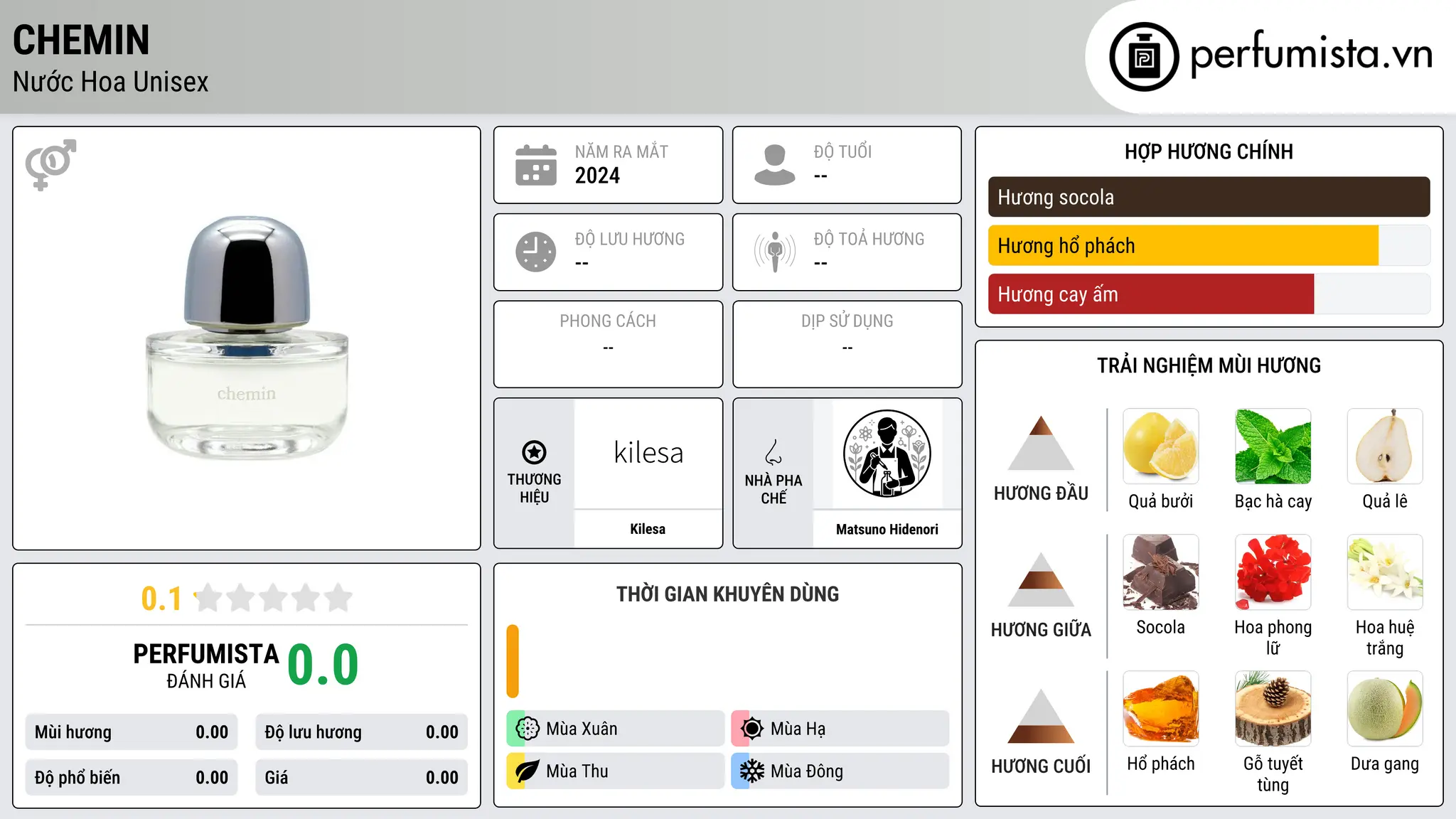Click the 2024 release year value
Viewport: 1456px width, 819px height.
point(597,176)
